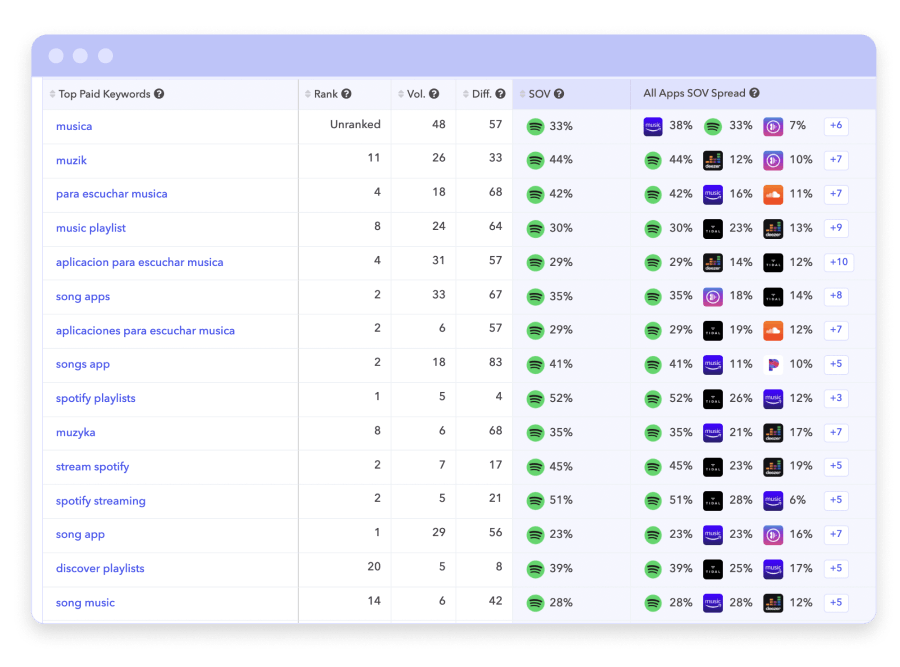
Task: Open the musica keyword link
Action: (74, 126)
